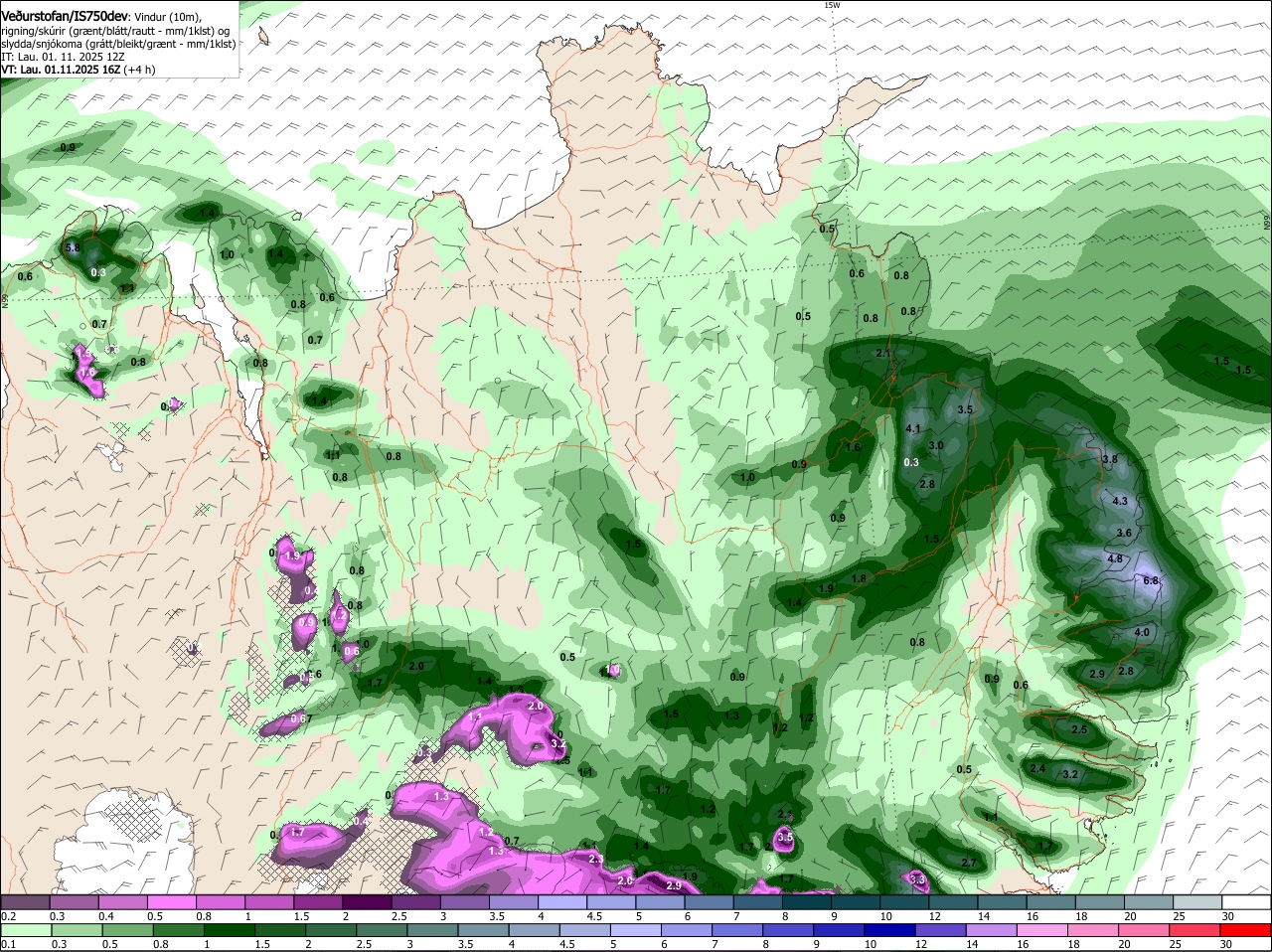Click the 2.8 value next to 2.9
The height and width of the screenshot is (952, 1272).
pos(1126,671)
